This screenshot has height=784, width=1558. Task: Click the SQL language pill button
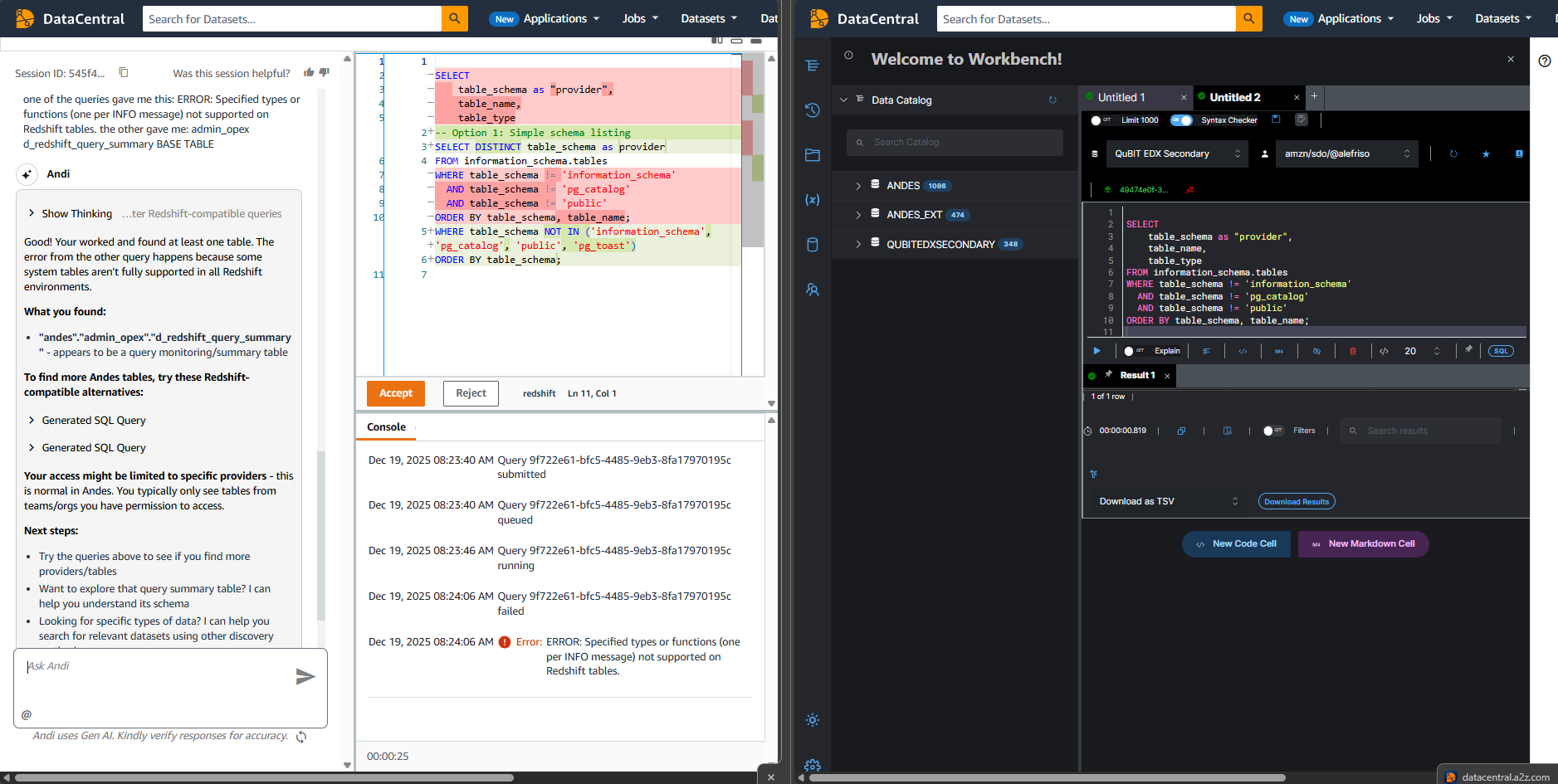click(1501, 351)
